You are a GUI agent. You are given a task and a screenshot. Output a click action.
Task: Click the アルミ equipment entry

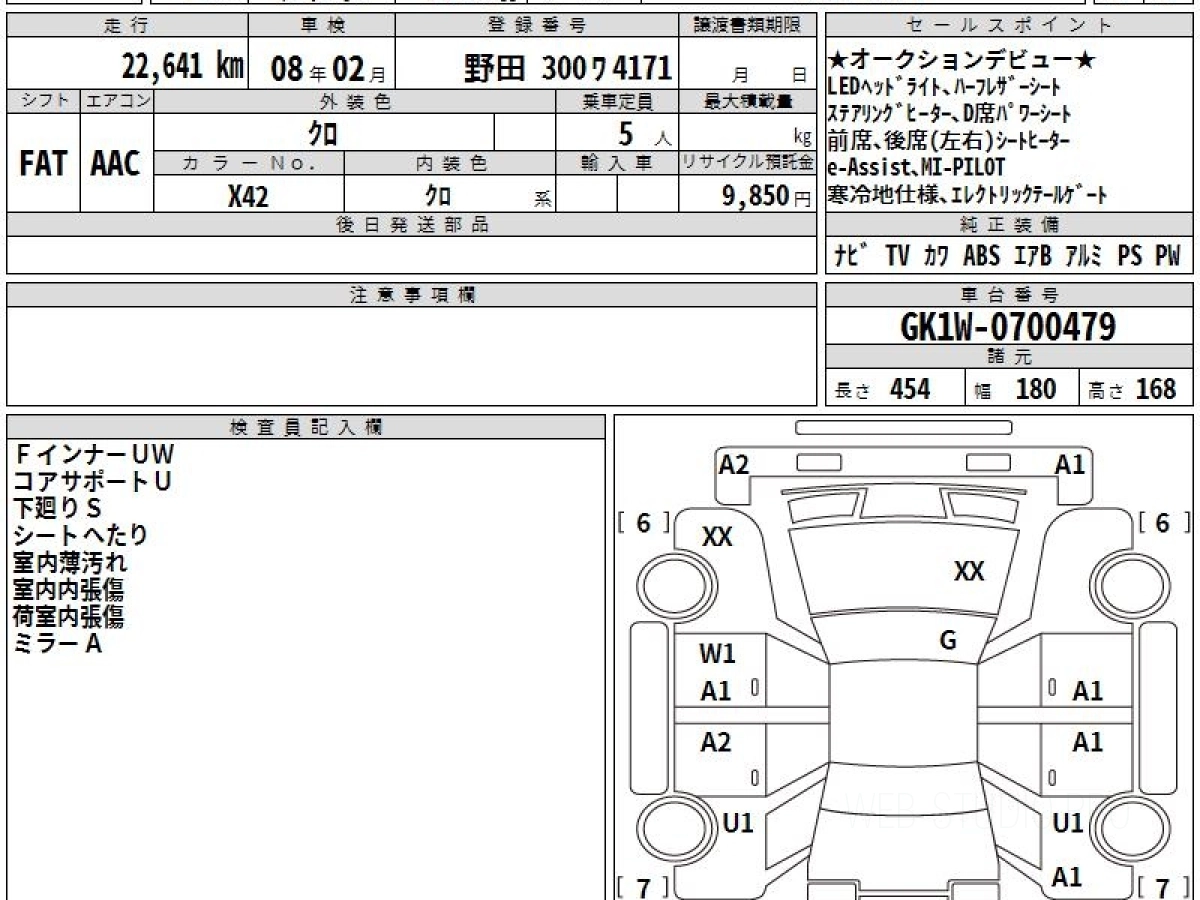1084,256
